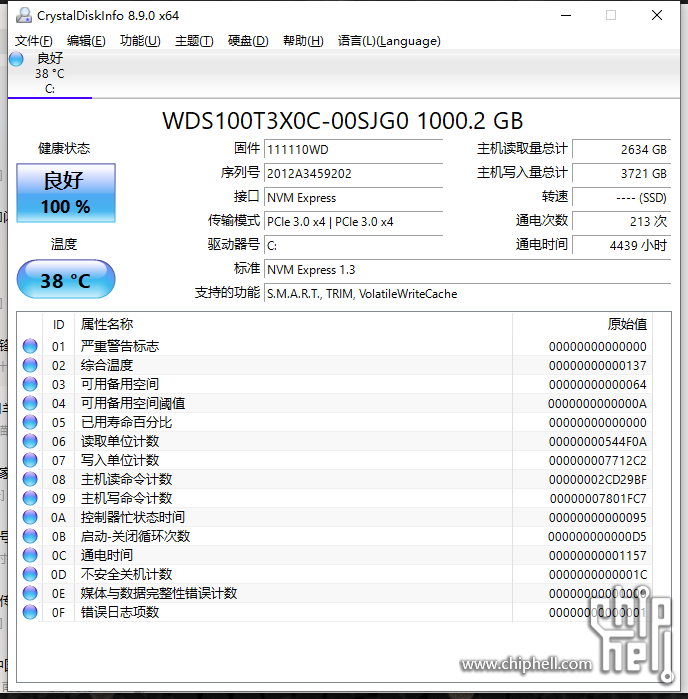Click status orb of row 04 可用备用空间阈值

click(30, 403)
